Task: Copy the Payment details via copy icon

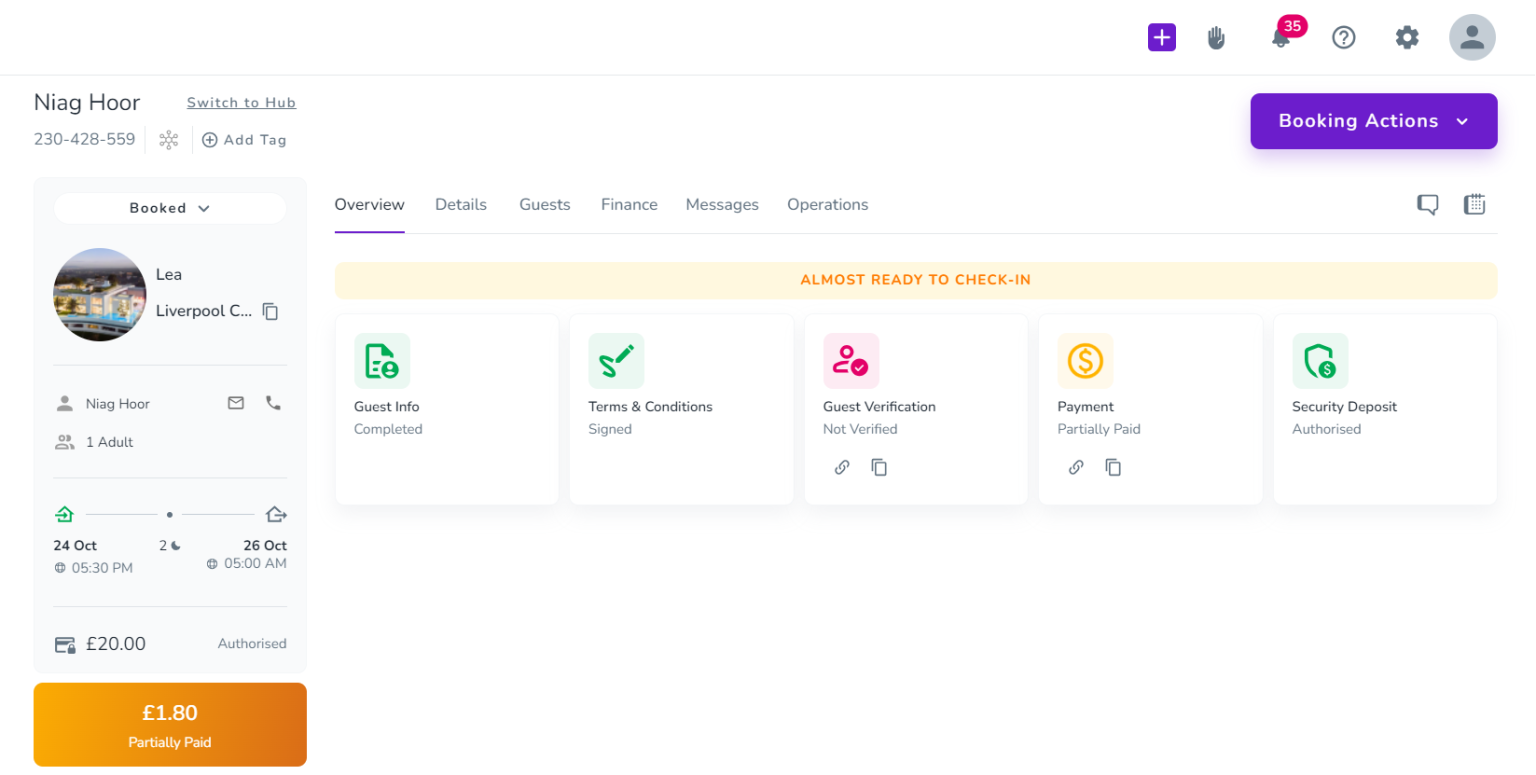Action: (1113, 467)
